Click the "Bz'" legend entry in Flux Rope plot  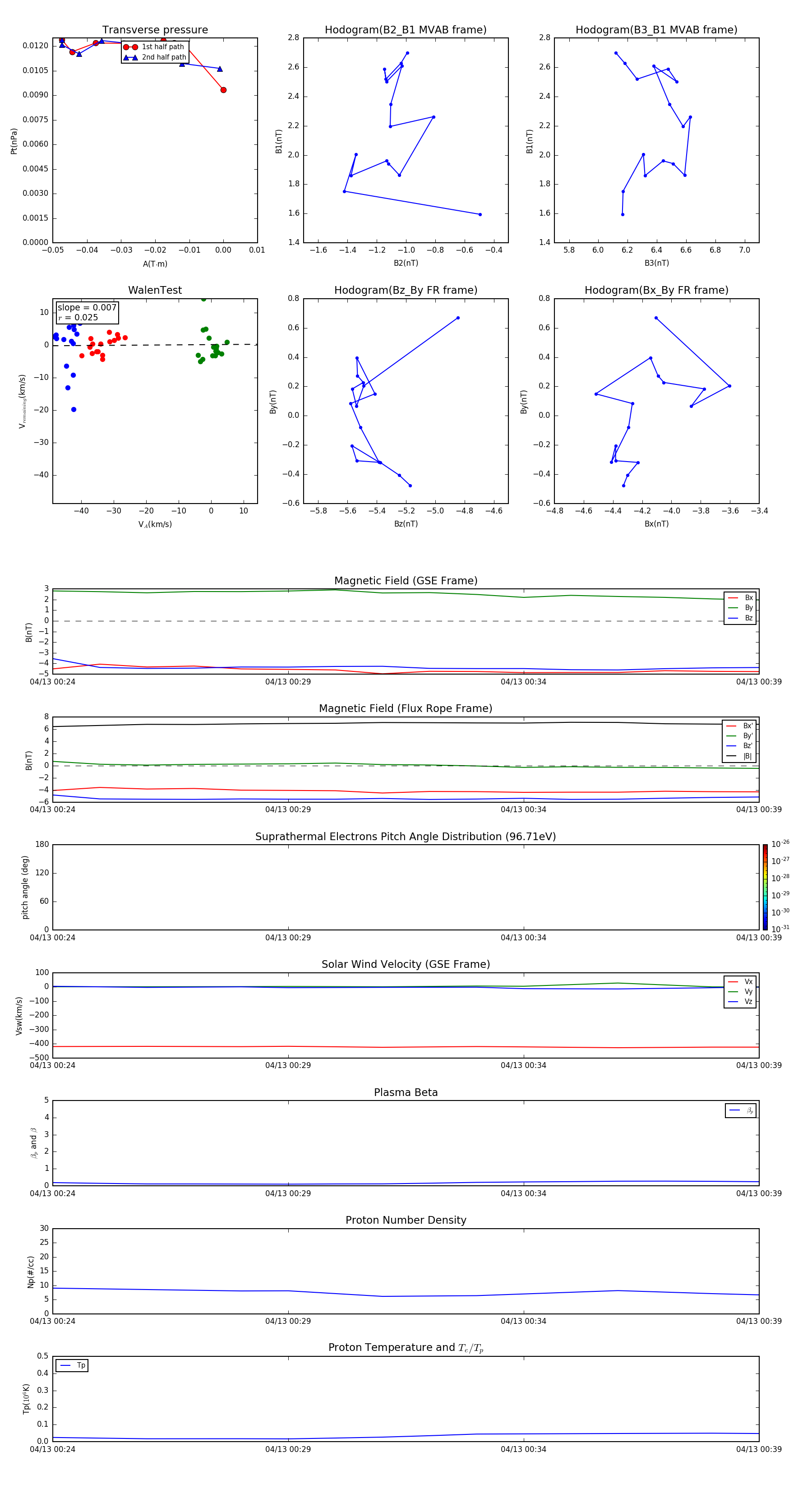[x=739, y=746]
